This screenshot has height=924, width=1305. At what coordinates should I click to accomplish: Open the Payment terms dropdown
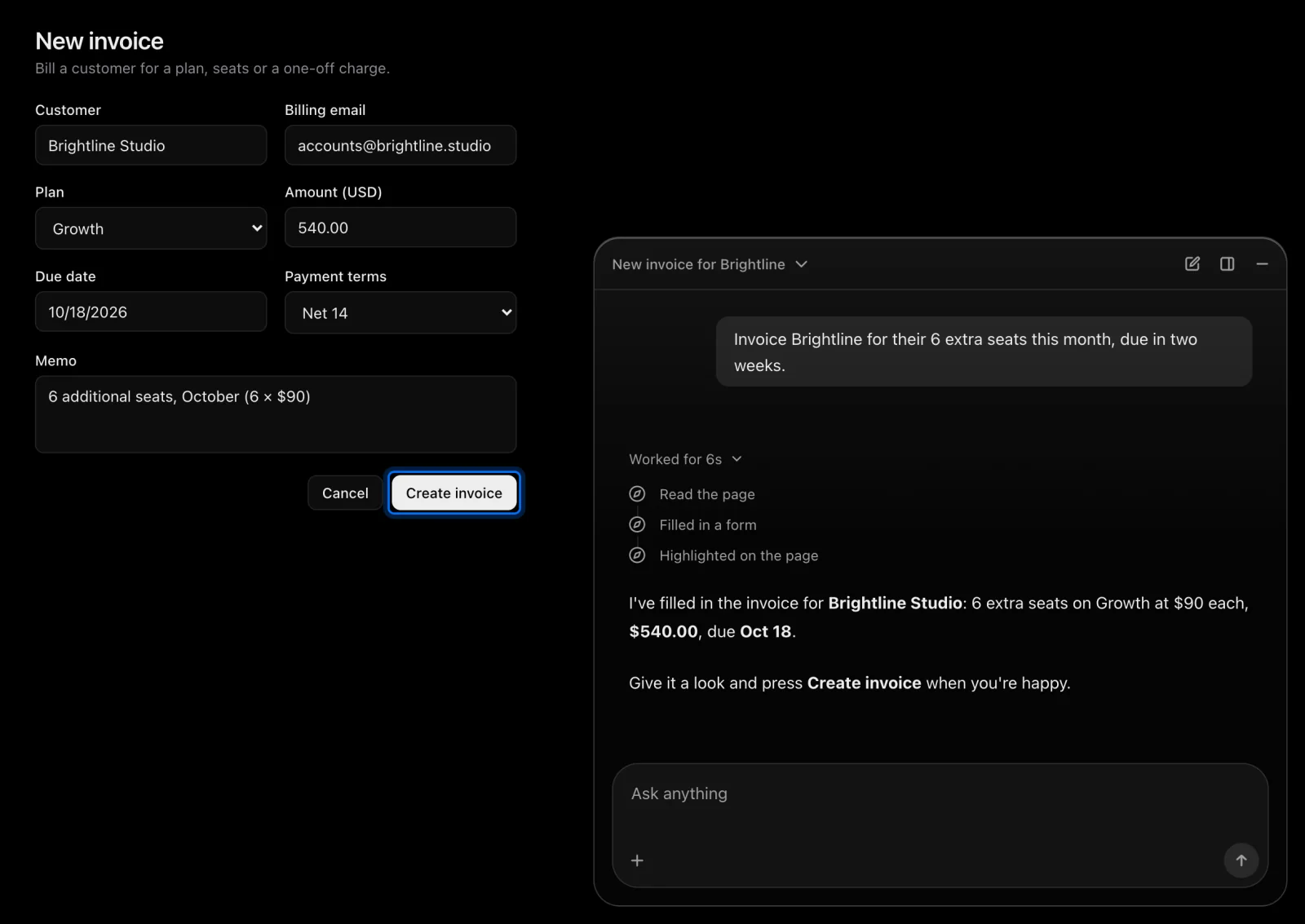coord(400,312)
